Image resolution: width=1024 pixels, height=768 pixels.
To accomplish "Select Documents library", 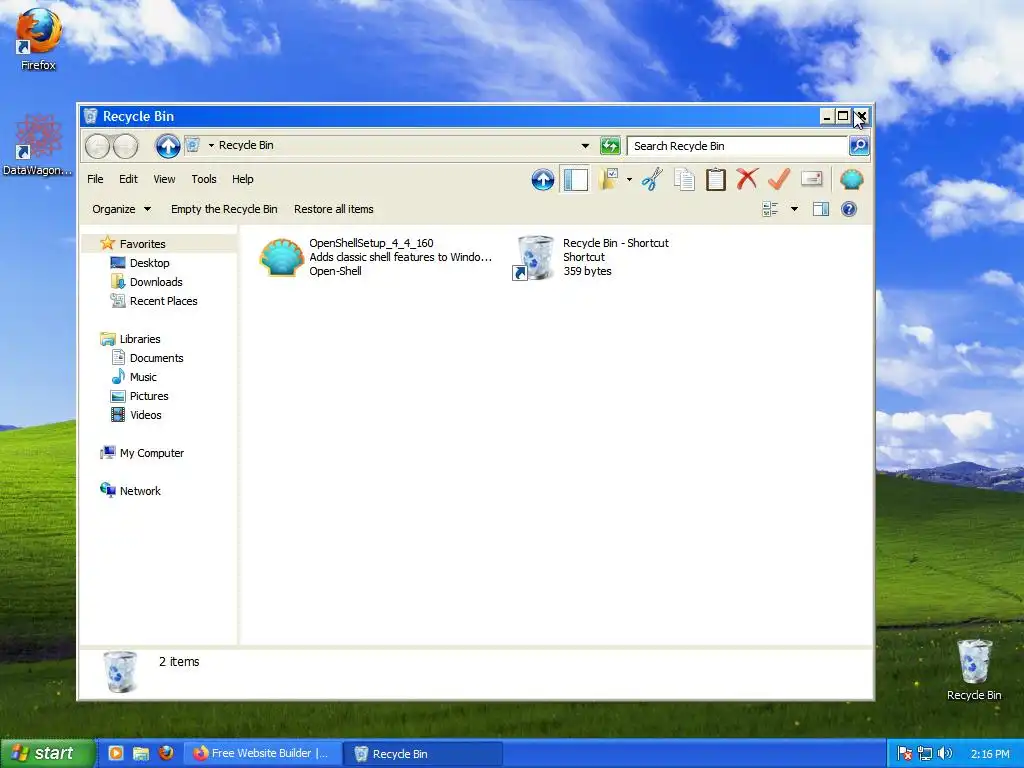I will tap(156, 358).
